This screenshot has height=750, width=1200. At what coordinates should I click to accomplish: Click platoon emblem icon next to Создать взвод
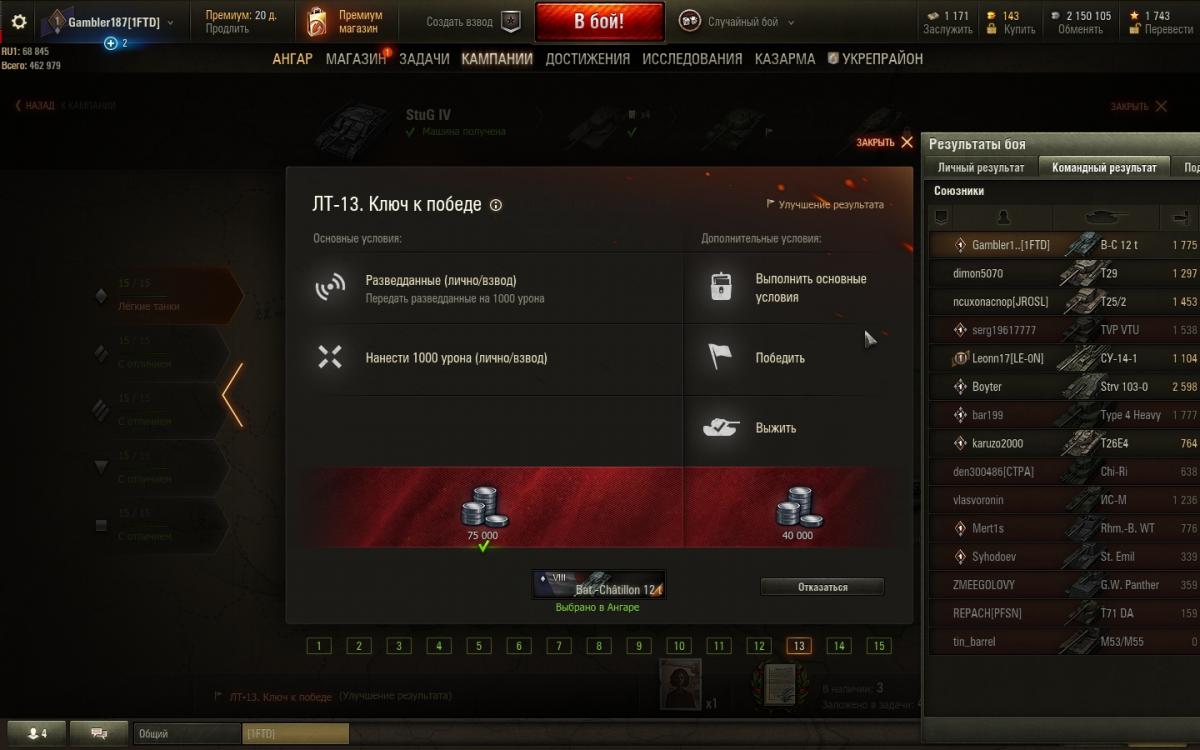click(x=510, y=21)
